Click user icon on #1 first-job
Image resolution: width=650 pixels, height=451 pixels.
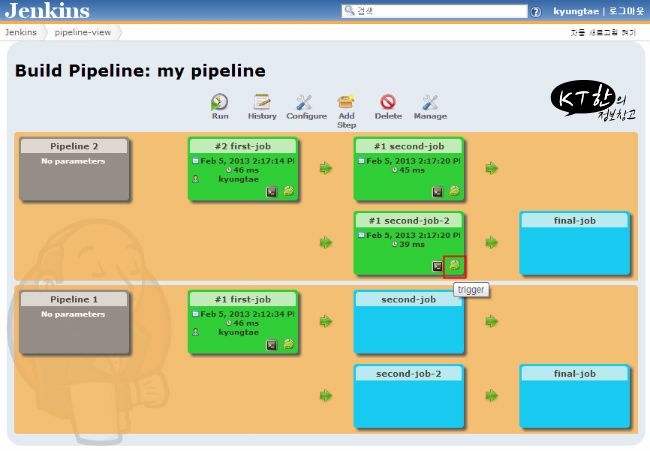pos(196,332)
